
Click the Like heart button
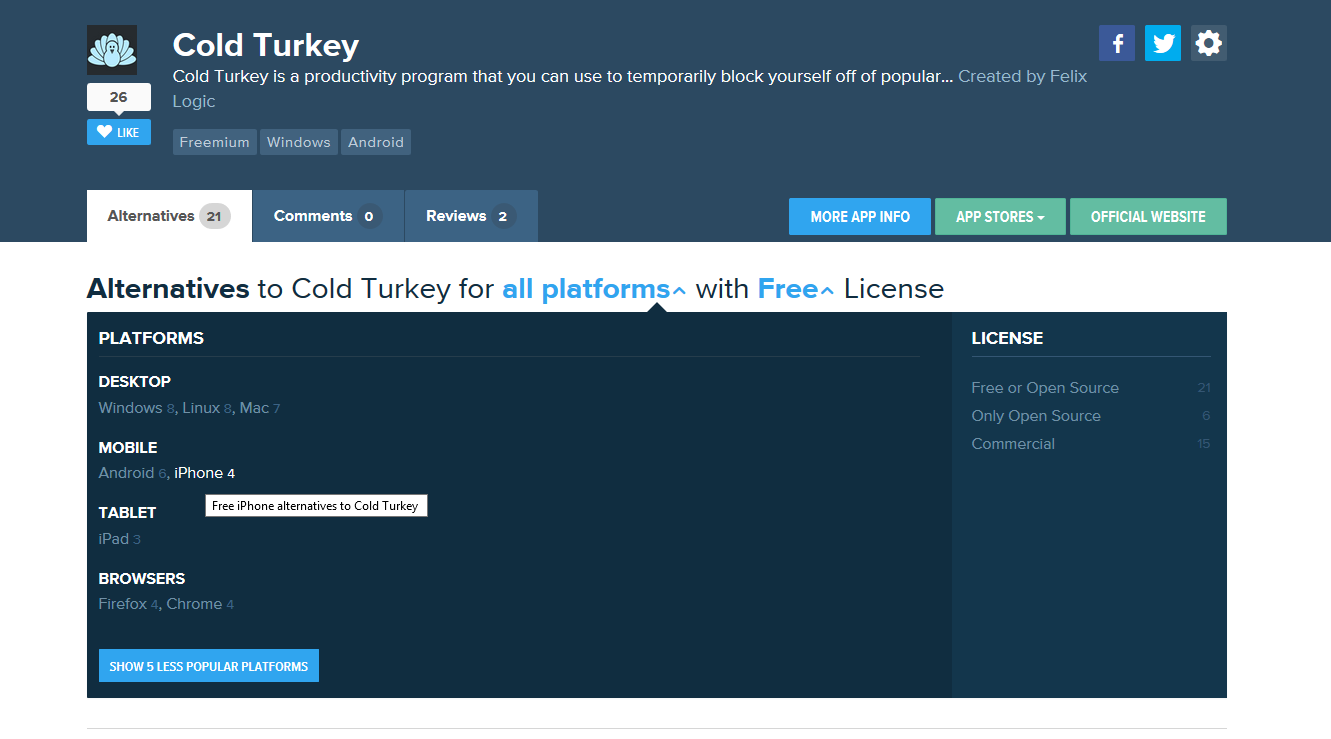coord(119,132)
